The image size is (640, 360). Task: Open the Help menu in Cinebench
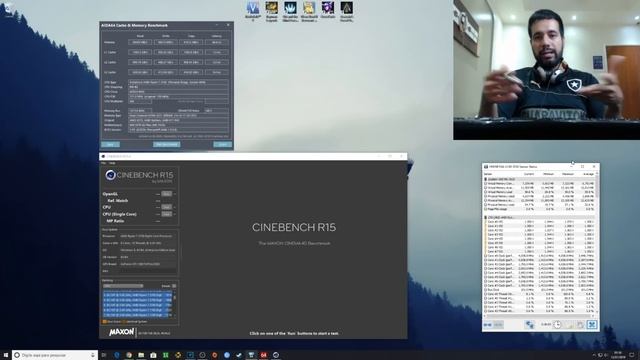[x=112, y=163]
